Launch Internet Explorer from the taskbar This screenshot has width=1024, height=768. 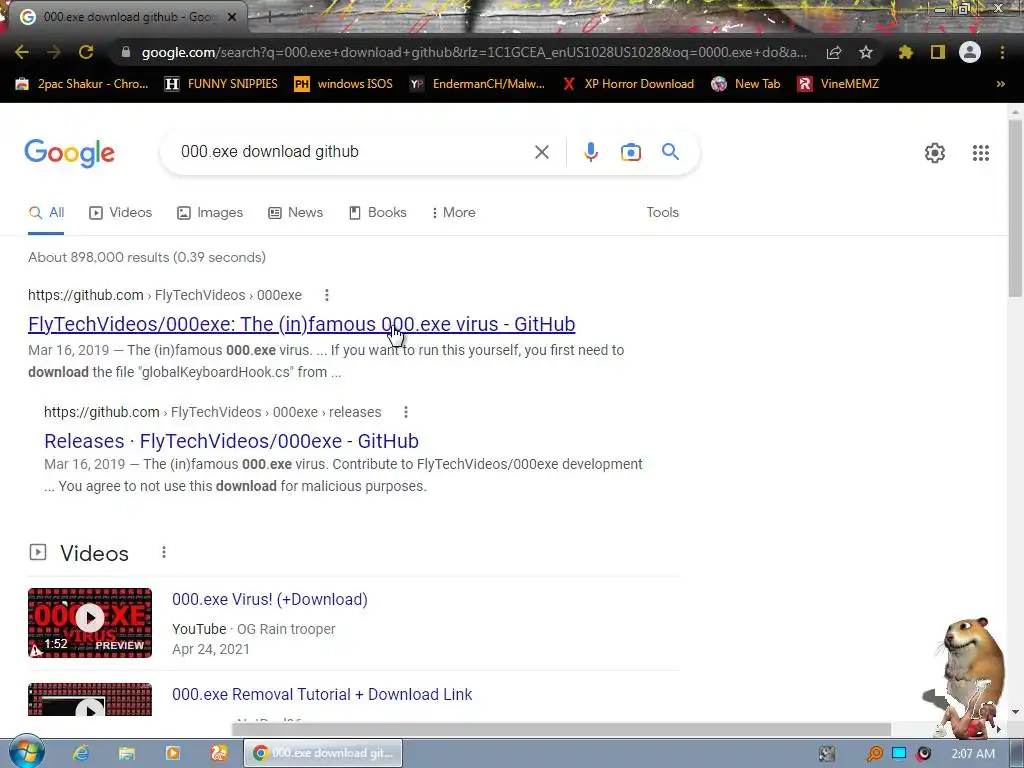click(x=81, y=753)
